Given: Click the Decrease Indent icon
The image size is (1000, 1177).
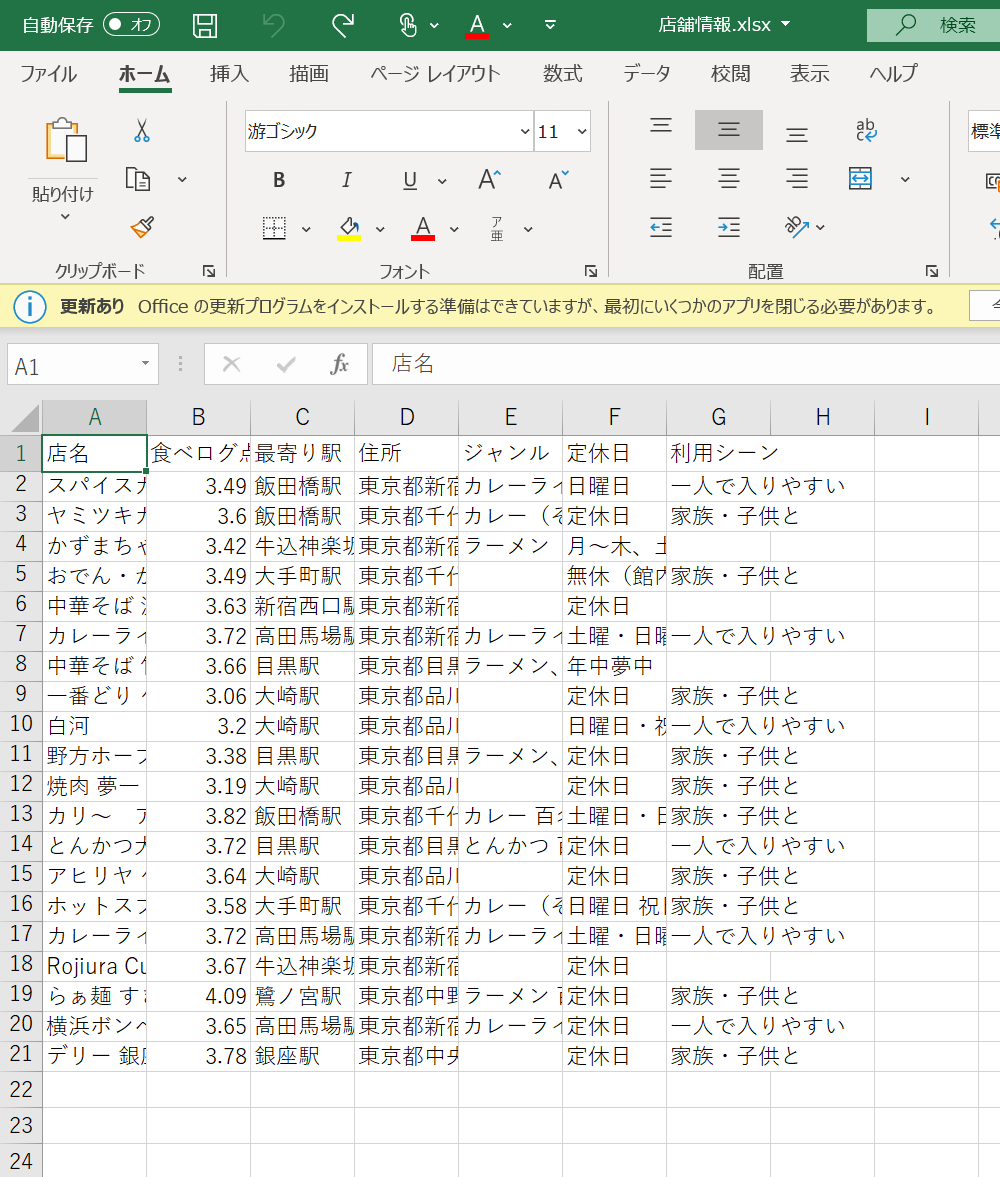Looking at the screenshot, I should click(x=661, y=227).
